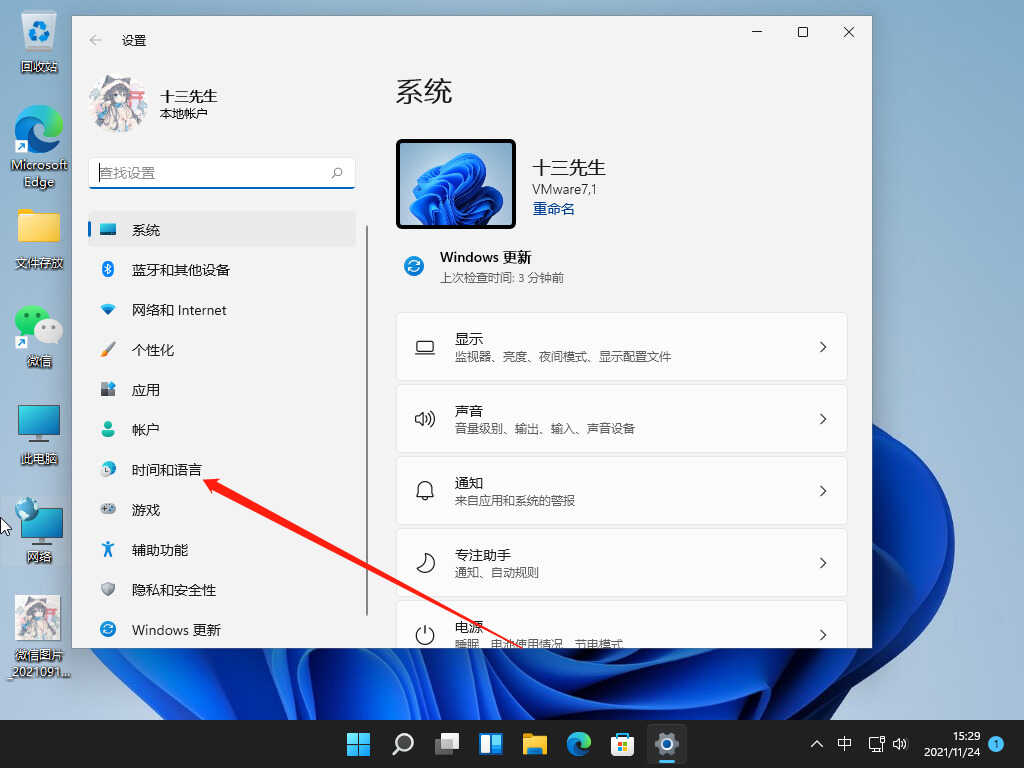
Task: Show hidden tray icons chevron
Action: (816, 744)
